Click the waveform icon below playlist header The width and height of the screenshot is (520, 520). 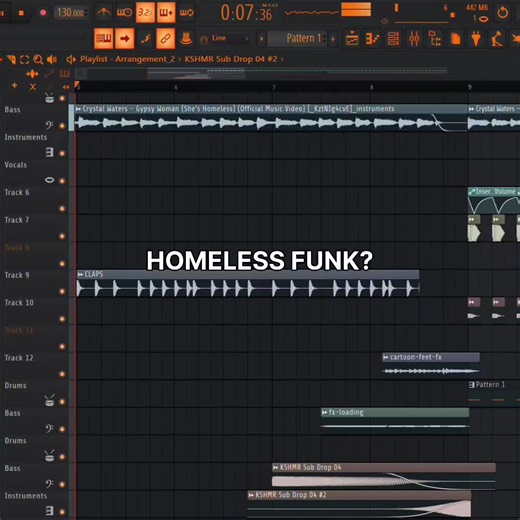[32, 74]
